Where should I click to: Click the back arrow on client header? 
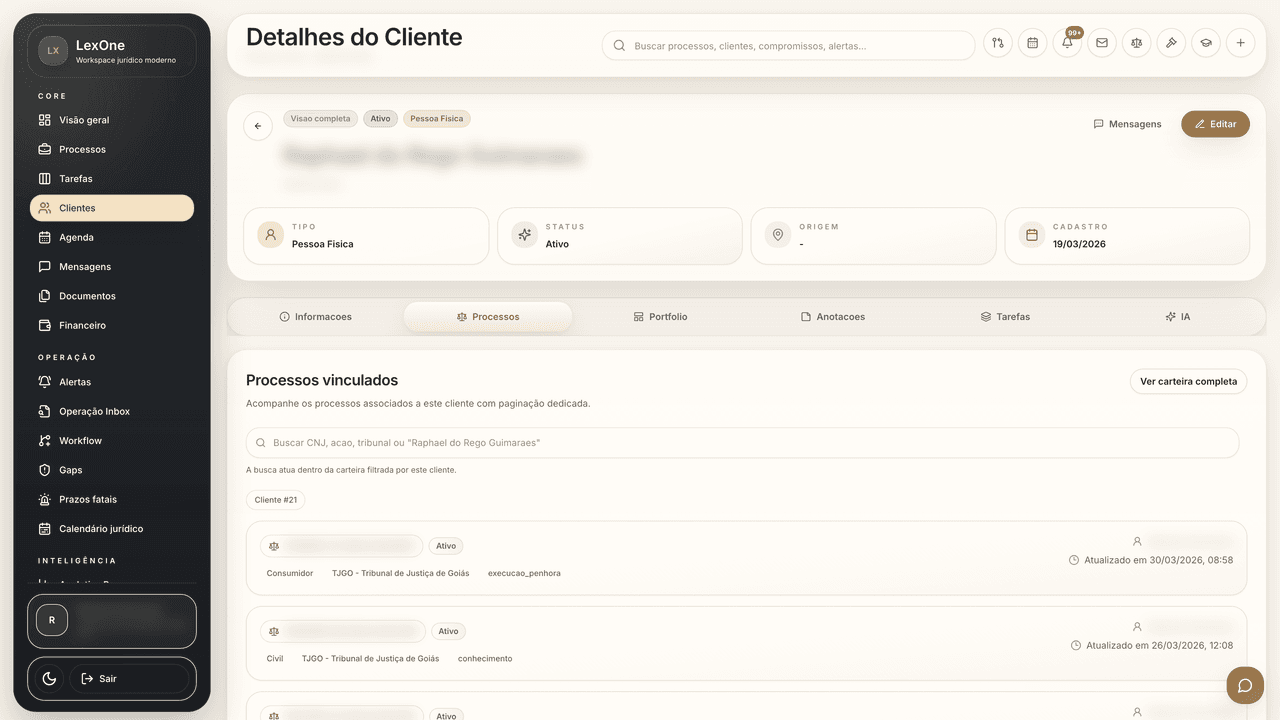pos(257,126)
